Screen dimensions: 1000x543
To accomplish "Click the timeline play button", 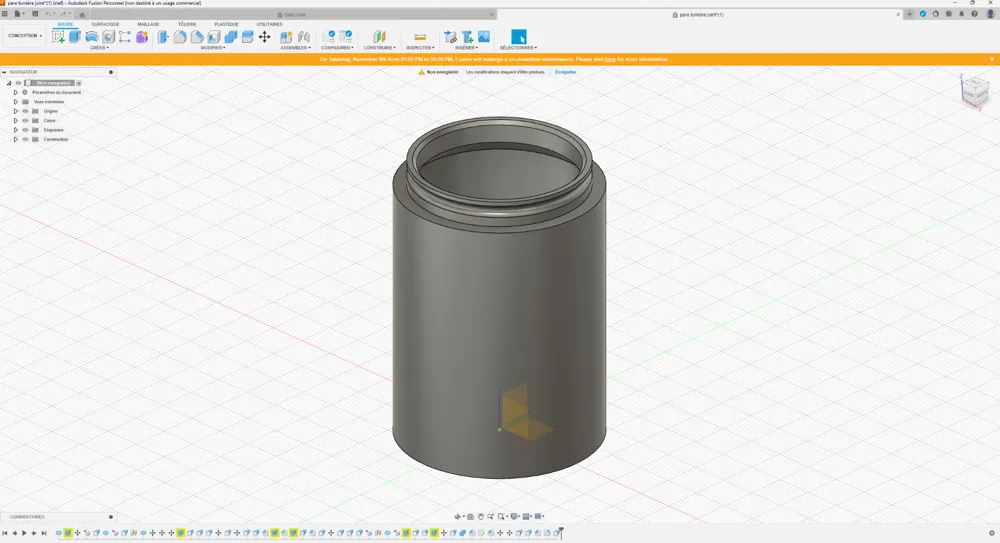I will point(24,533).
